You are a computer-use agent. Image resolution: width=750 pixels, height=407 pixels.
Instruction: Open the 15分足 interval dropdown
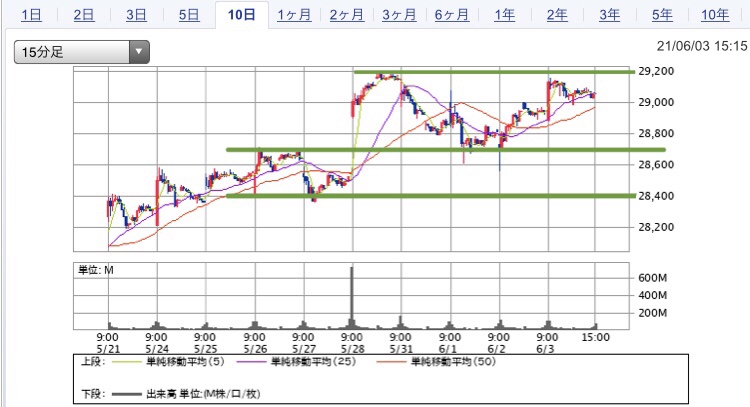(82, 52)
